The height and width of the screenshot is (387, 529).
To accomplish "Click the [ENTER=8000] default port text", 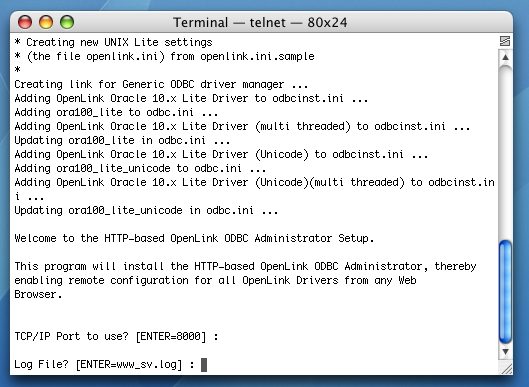I will pos(171,336).
